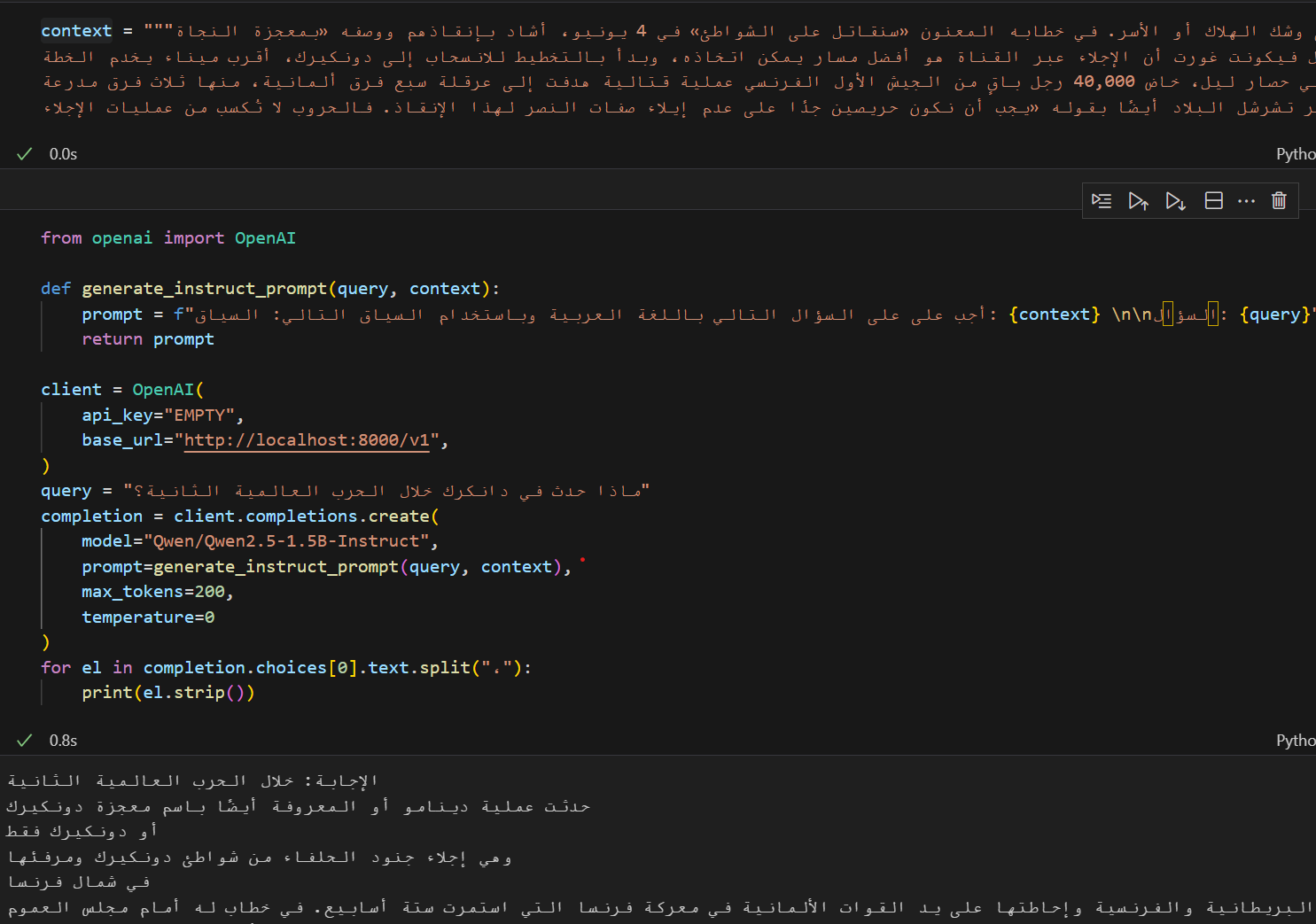Click the '{query}' placeholder in prompt f-string
Viewport: 1316px width, 924px height.
(x=1275, y=314)
